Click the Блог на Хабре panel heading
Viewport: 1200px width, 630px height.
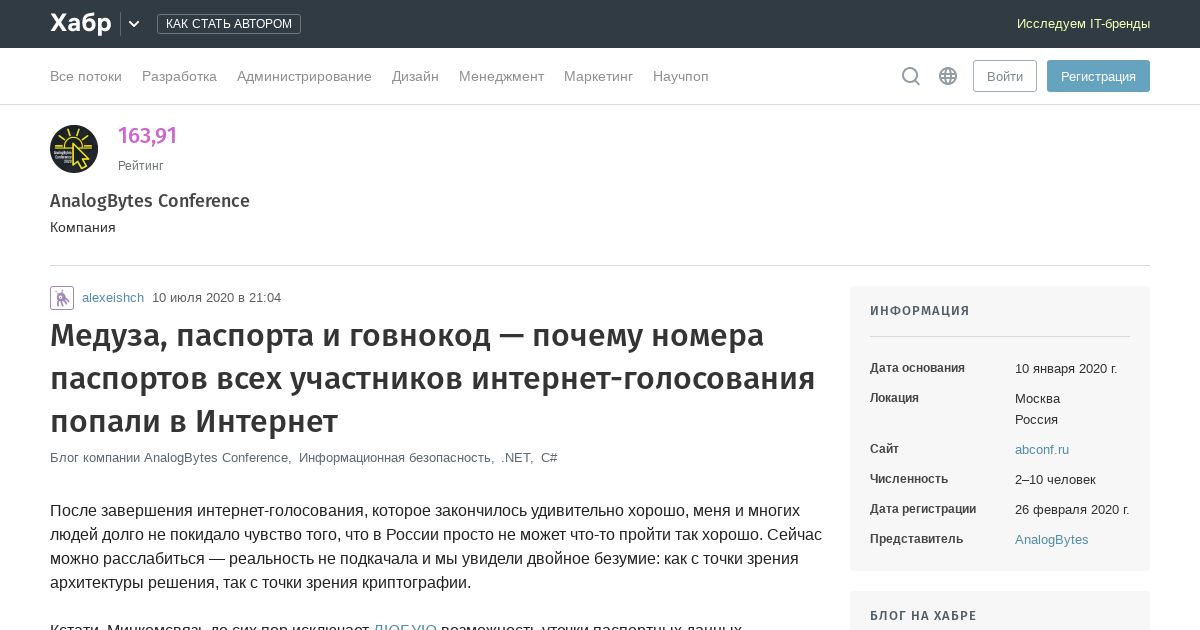pos(923,616)
